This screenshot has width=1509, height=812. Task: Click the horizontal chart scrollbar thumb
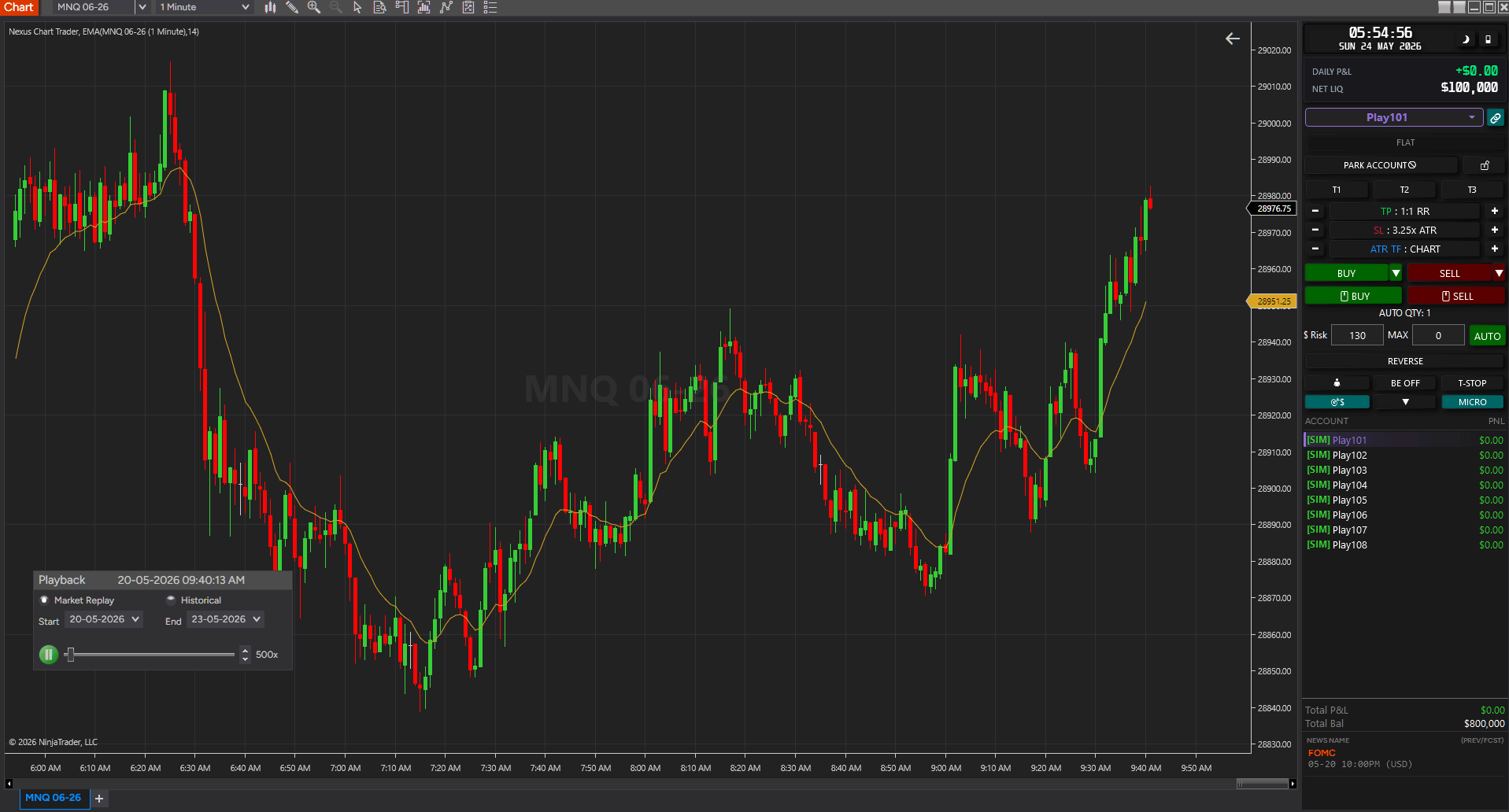(x=1263, y=784)
